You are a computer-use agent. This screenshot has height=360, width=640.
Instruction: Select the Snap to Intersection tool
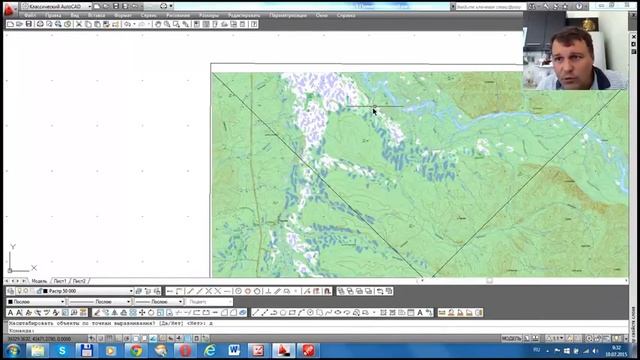coord(208,291)
